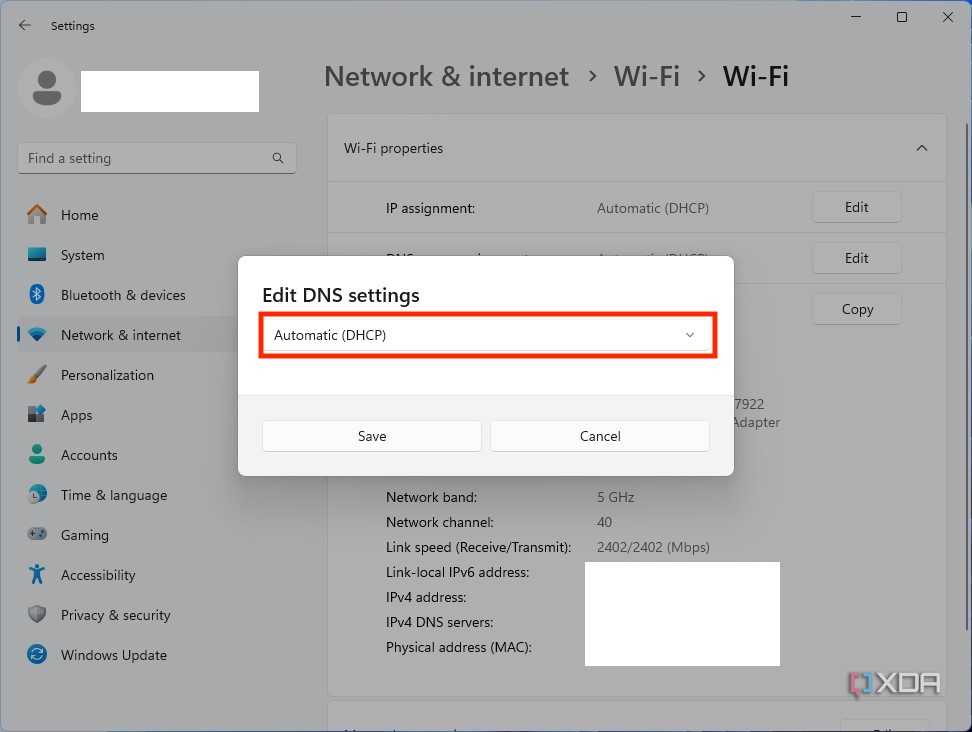Click the 'Network channel:' label

[440, 523]
